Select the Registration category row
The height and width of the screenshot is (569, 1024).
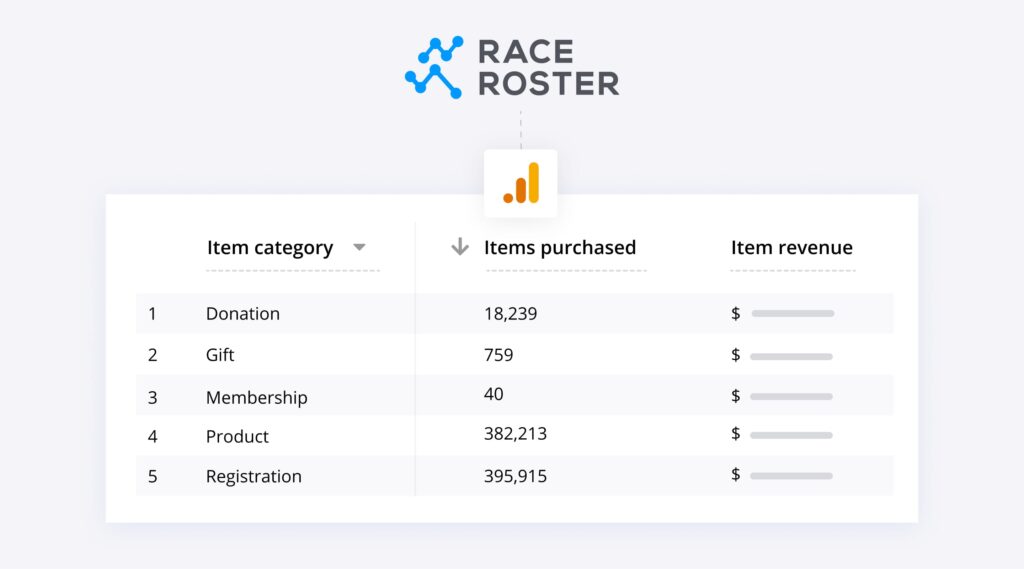pyautogui.click(x=253, y=477)
